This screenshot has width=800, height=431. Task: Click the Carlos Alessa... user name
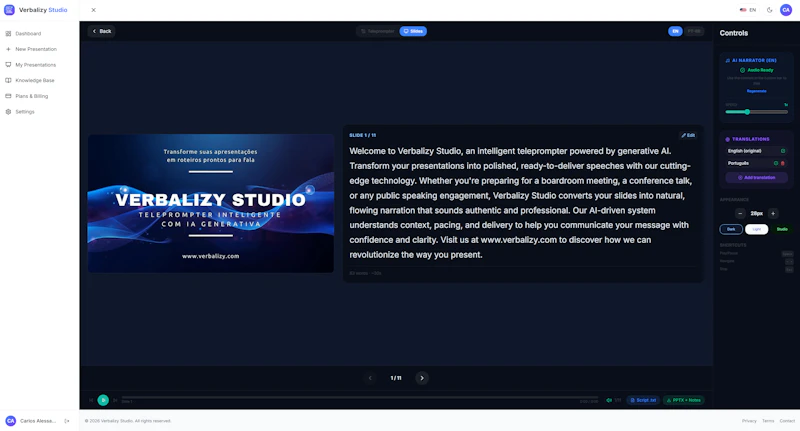pos(38,421)
